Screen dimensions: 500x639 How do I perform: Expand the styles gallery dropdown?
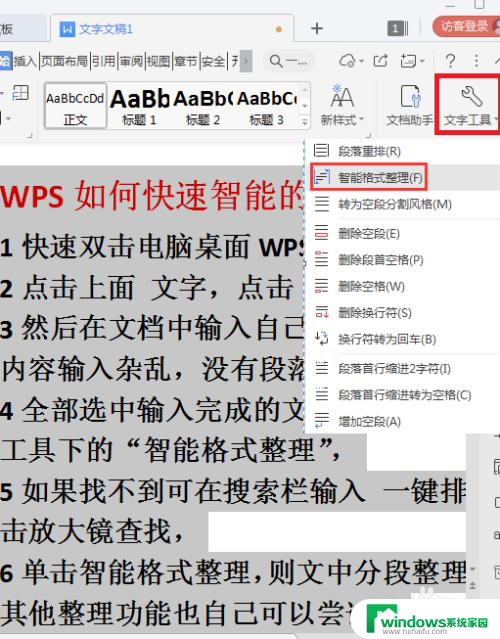[x=304, y=121]
